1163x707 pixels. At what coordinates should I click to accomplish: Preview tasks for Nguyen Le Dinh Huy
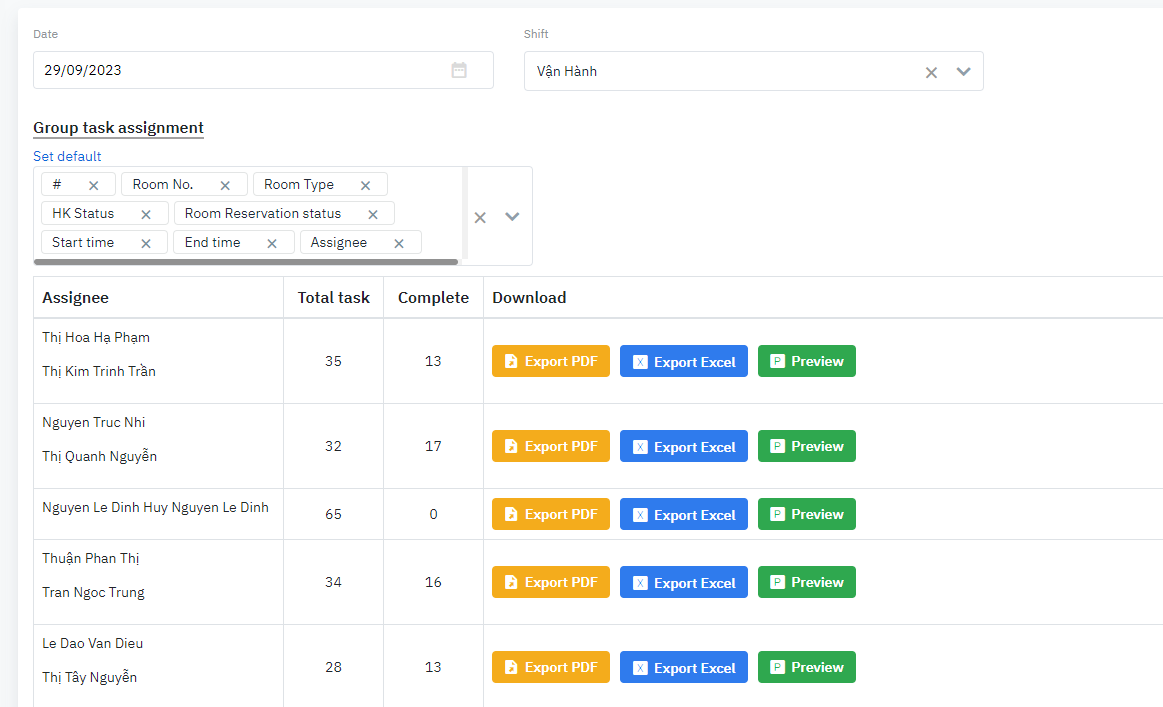[x=806, y=514]
